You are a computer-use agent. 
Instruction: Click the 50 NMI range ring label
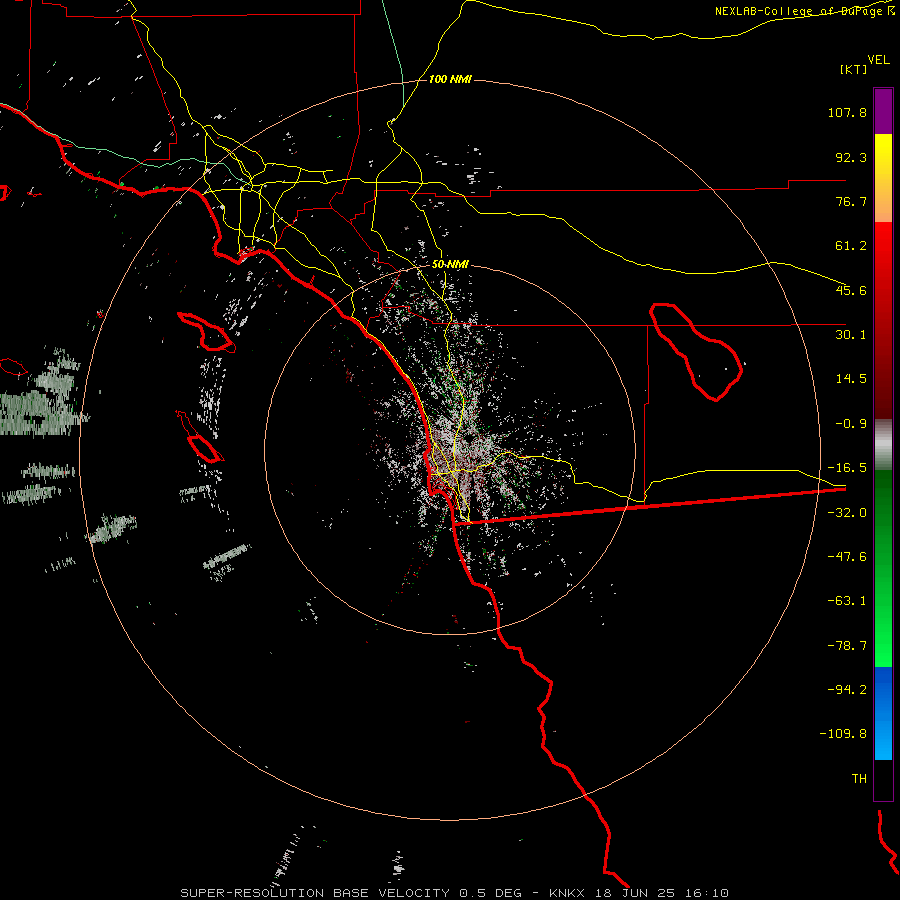(x=450, y=265)
